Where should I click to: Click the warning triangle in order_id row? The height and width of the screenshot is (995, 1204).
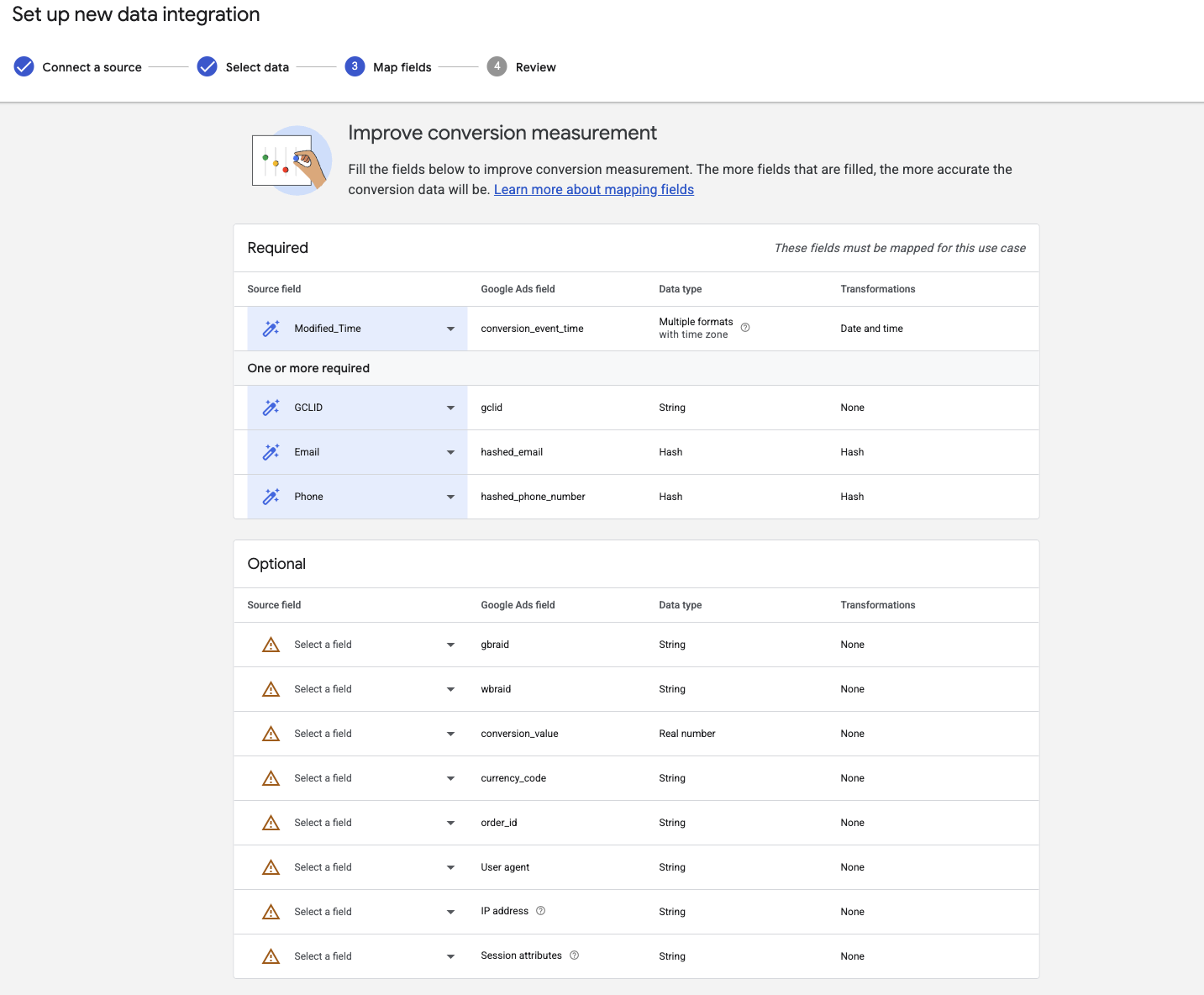(x=271, y=823)
